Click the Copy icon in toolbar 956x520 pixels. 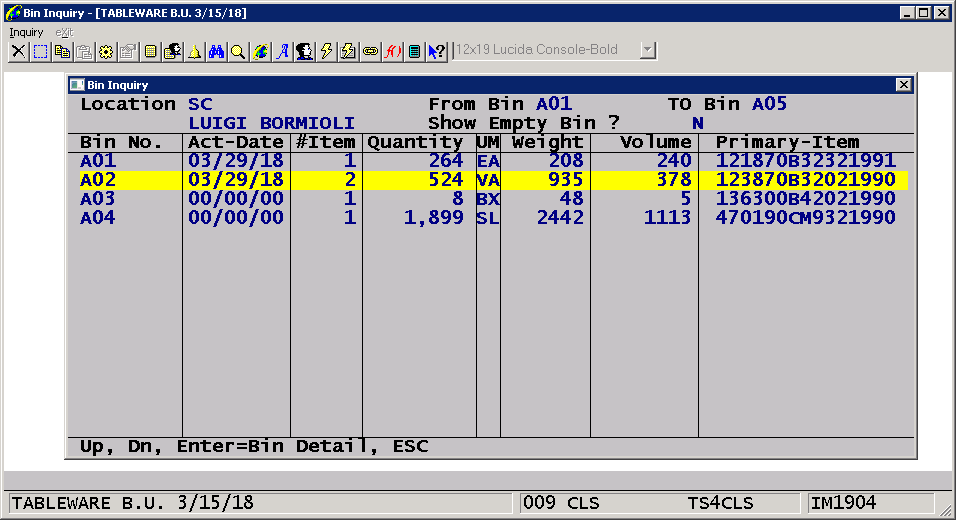click(62, 51)
